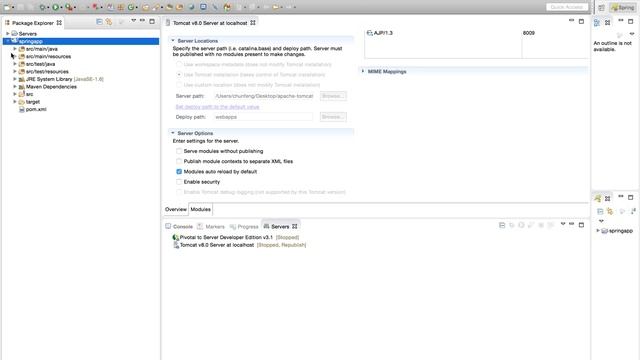Switch to the Modules editor tab
Screen dimensions: 640x360
[x=200, y=209]
